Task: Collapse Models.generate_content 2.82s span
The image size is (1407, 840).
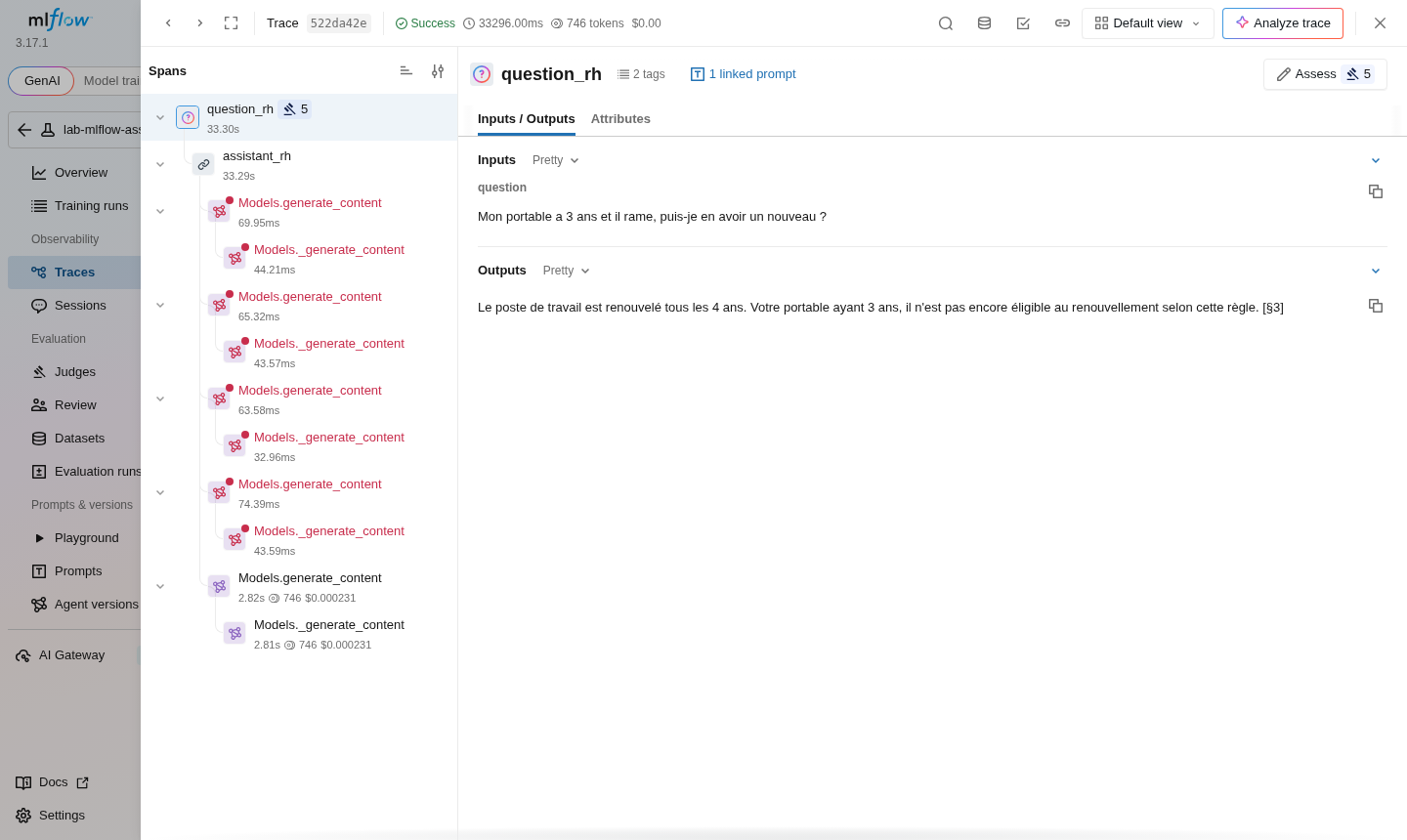Action: point(160,586)
